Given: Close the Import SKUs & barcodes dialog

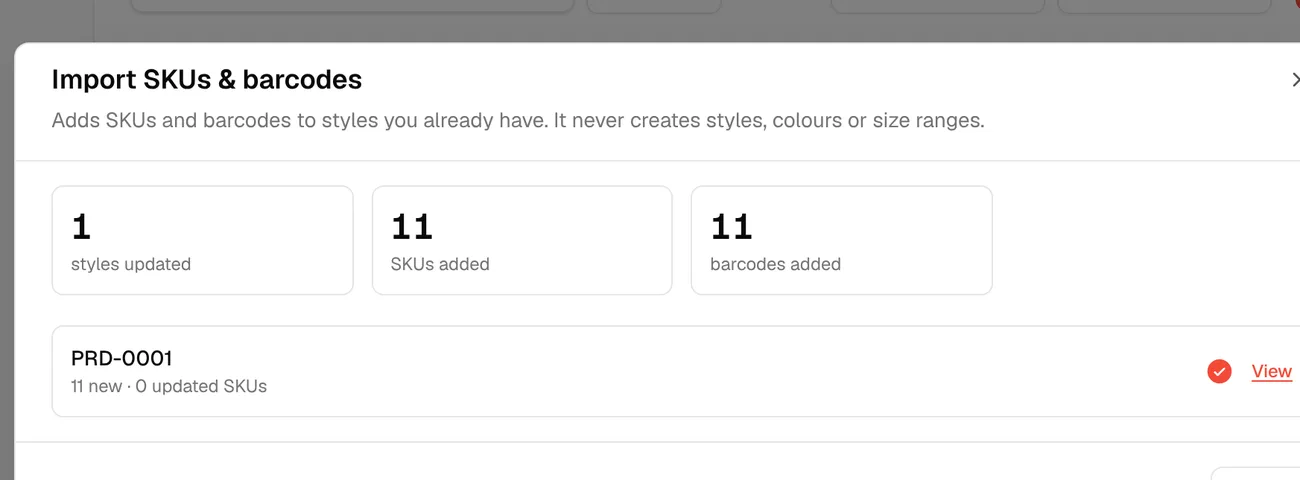Looking at the screenshot, I should pos(1294,80).
